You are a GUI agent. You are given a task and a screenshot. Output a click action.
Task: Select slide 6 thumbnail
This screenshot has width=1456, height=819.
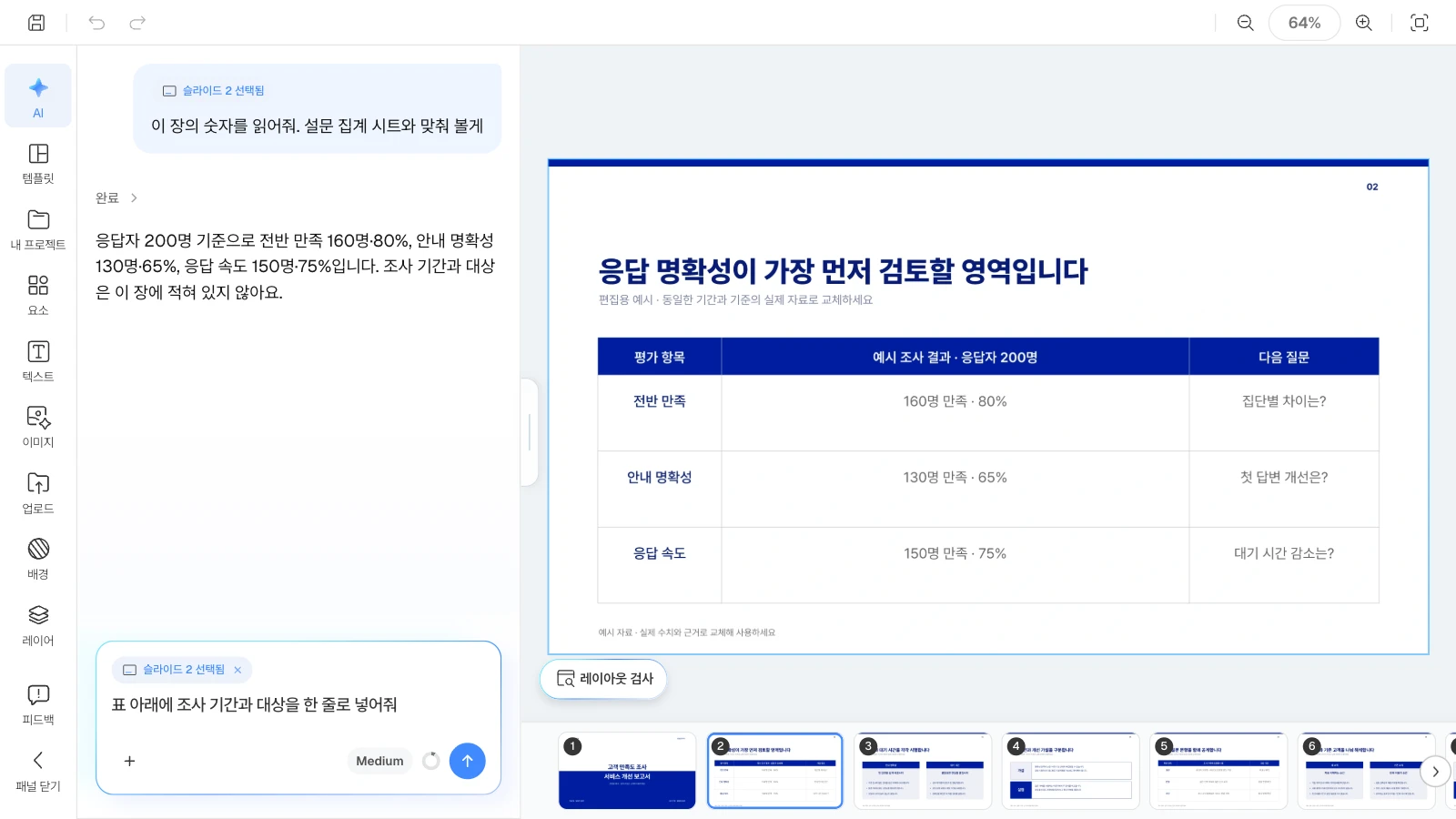(x=1366, y=771)
